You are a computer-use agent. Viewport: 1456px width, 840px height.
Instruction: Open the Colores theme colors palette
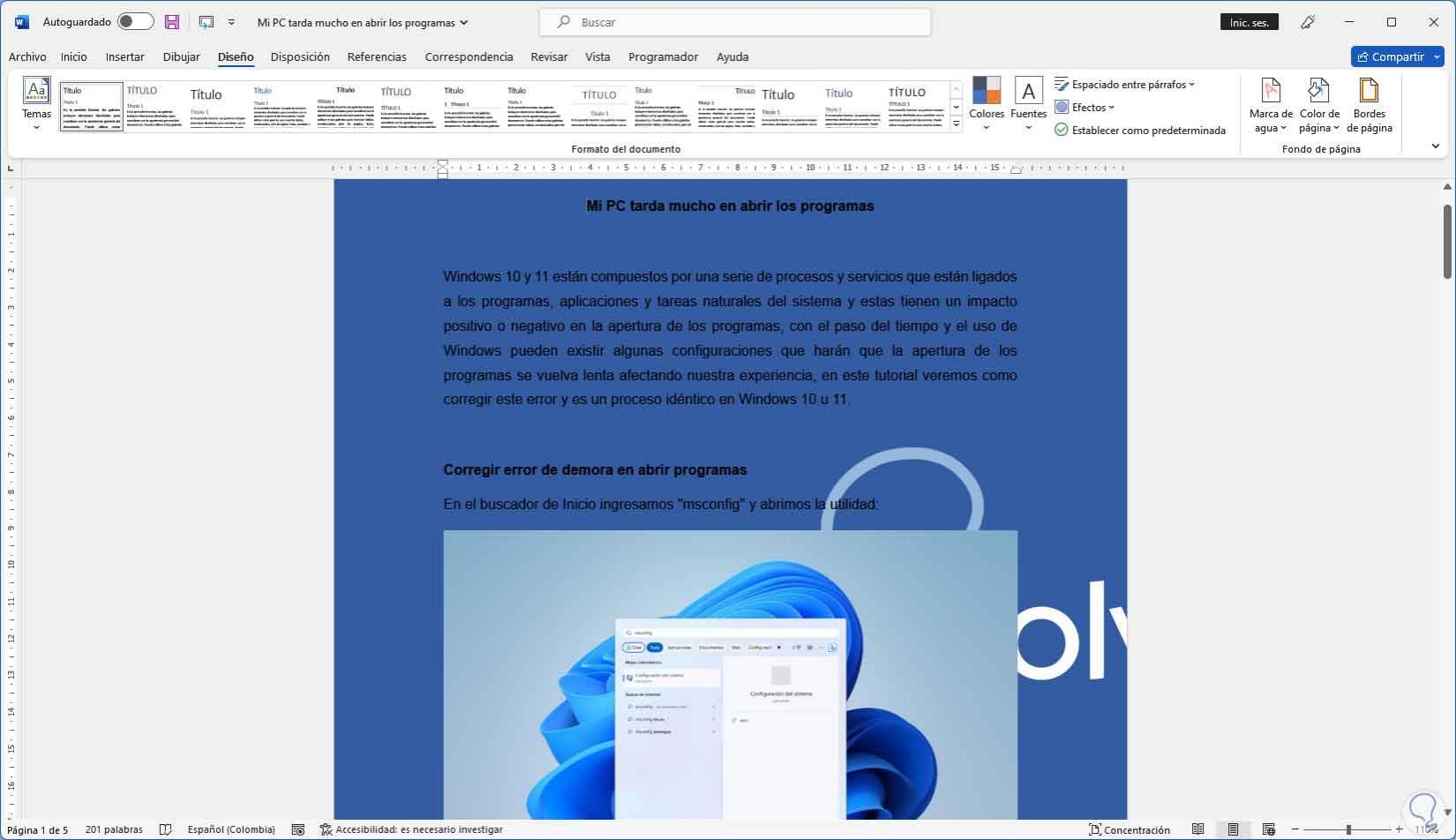pyautogui.click(x=987, y=104)
